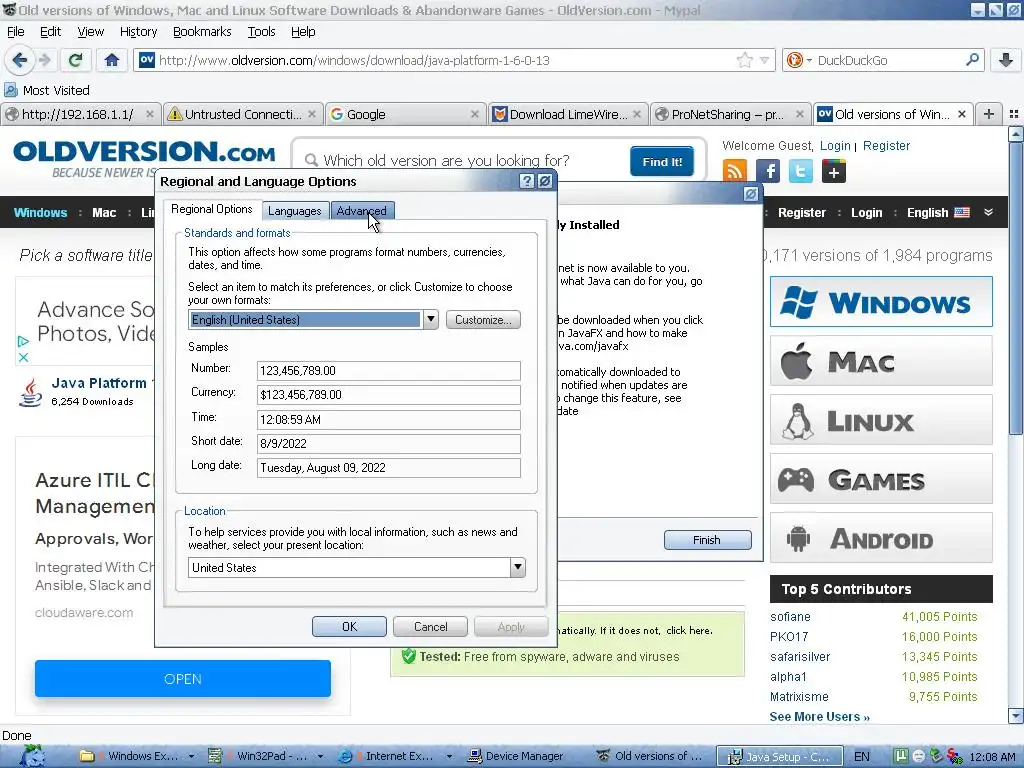
Task: Click the Start button on taskbar
Action: pyautogui.click(x=32, y=756)
